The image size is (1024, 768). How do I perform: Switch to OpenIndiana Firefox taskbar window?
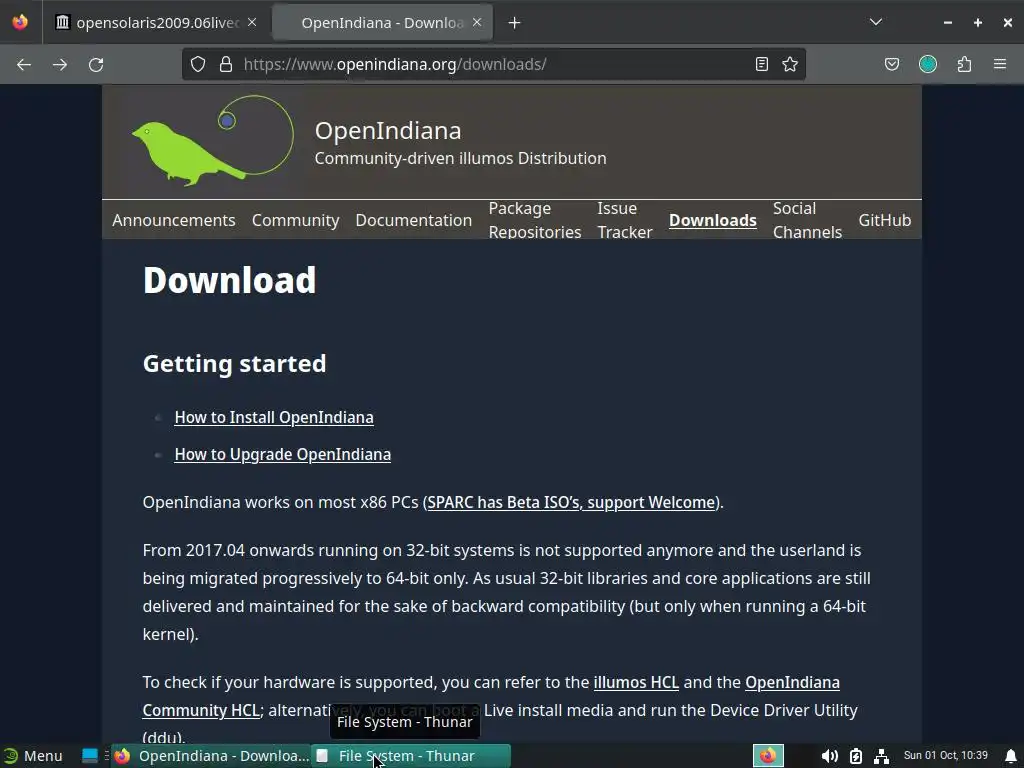coord(211,756)
